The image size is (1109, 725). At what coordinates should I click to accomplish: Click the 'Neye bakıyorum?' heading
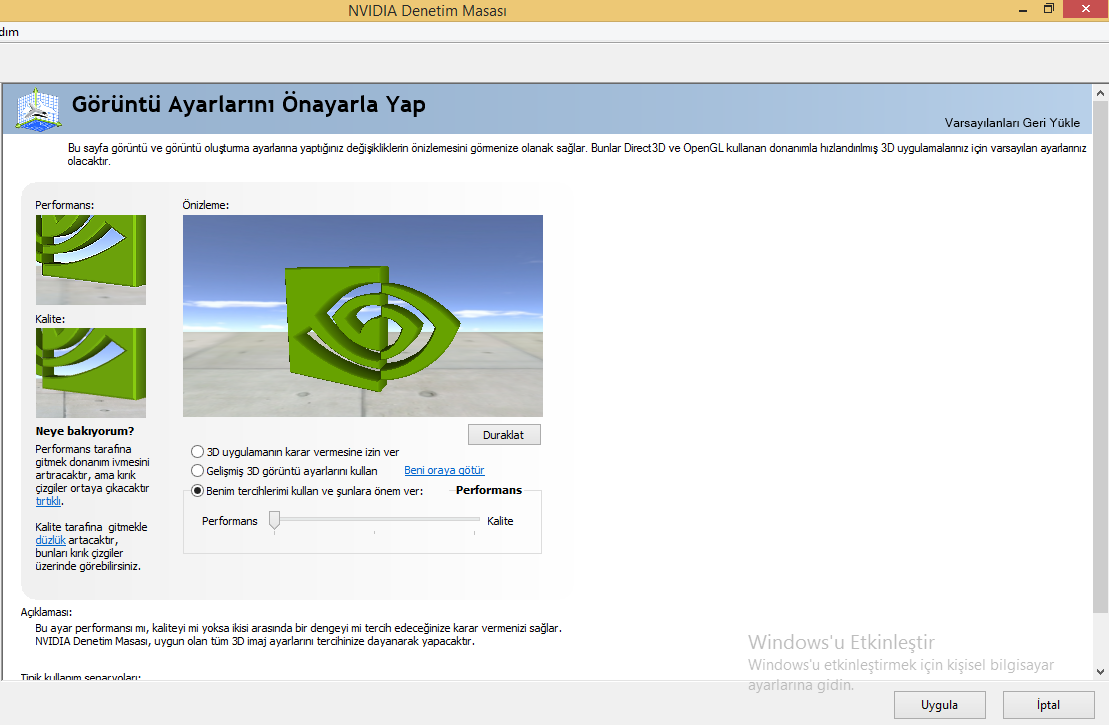pos(85,431)
